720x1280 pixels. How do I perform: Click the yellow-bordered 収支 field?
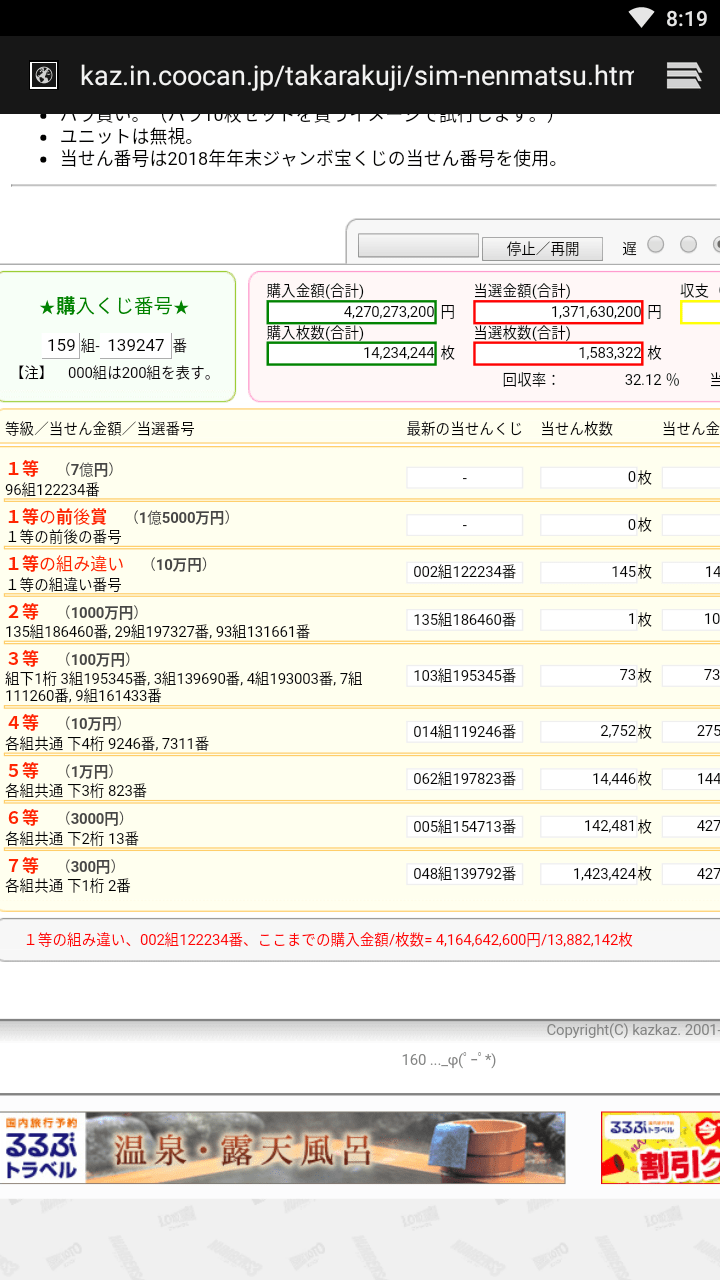point(700,312)
